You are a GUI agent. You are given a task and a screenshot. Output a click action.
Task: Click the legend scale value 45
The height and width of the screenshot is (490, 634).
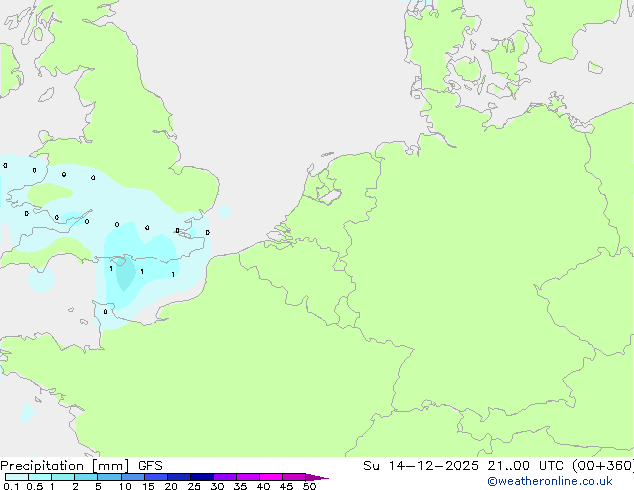[x=286, y=487]
